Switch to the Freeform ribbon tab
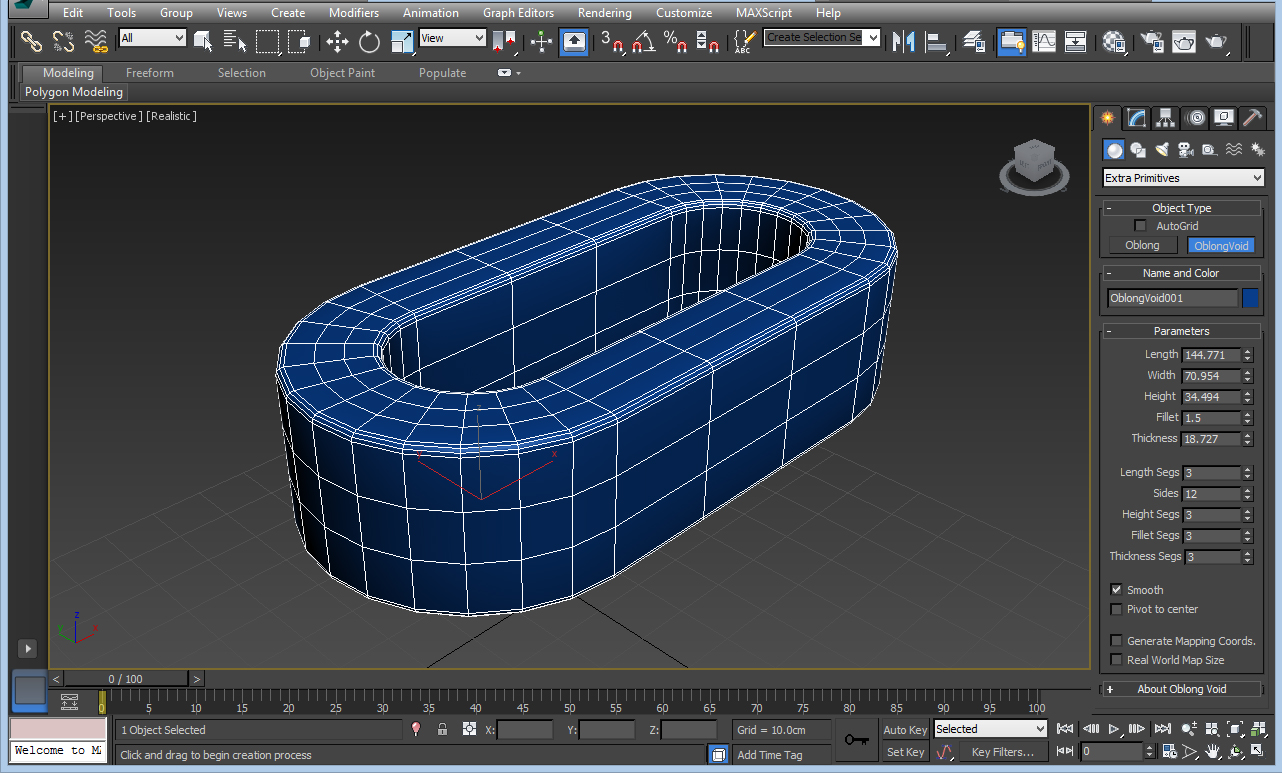 149,73
